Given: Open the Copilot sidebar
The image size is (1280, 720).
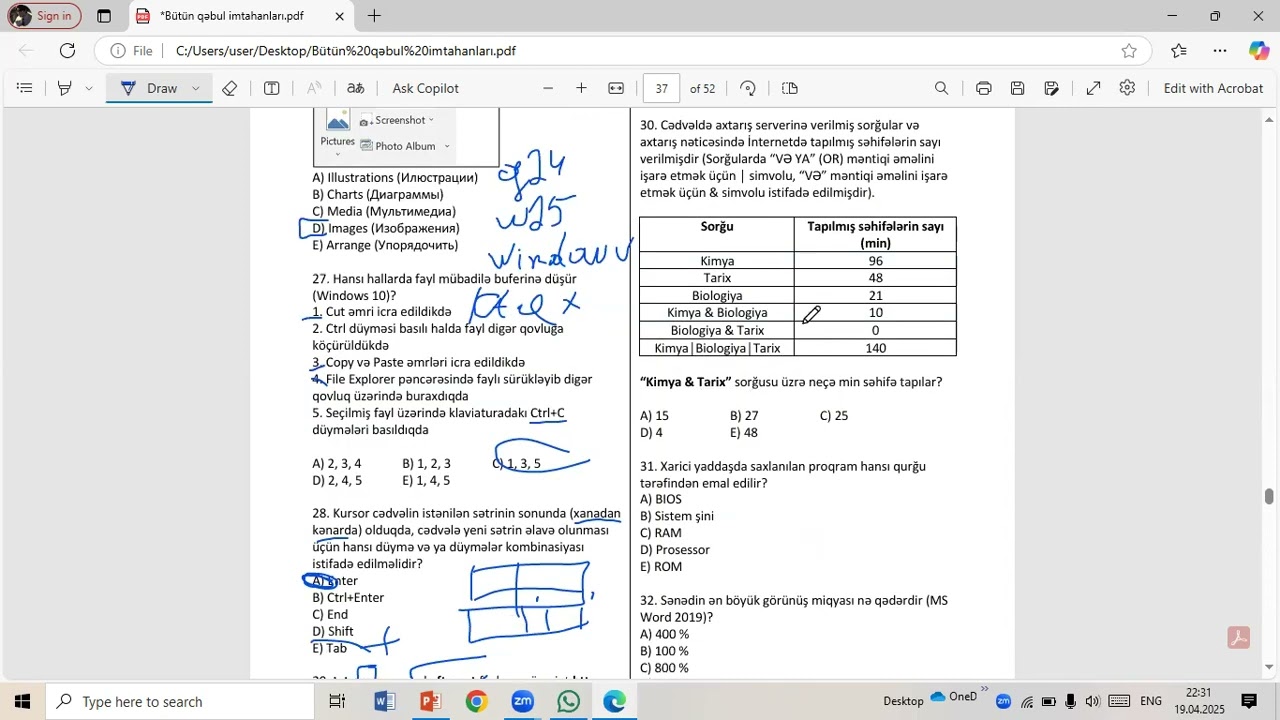Looking at the screenshot, I should 1259,51.
